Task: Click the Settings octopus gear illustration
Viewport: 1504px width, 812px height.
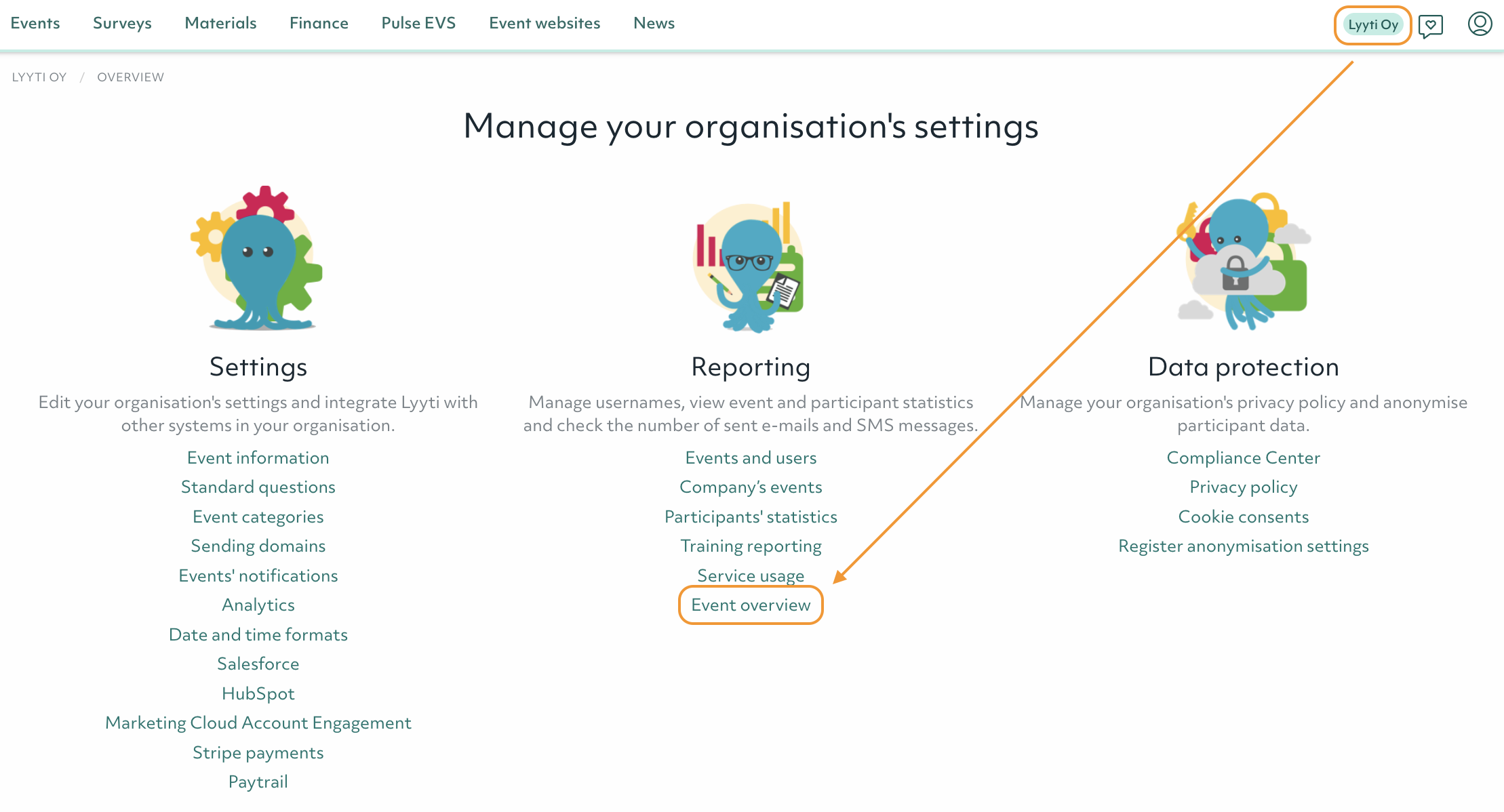Action: pyautogui.click(x=258, y=259)
